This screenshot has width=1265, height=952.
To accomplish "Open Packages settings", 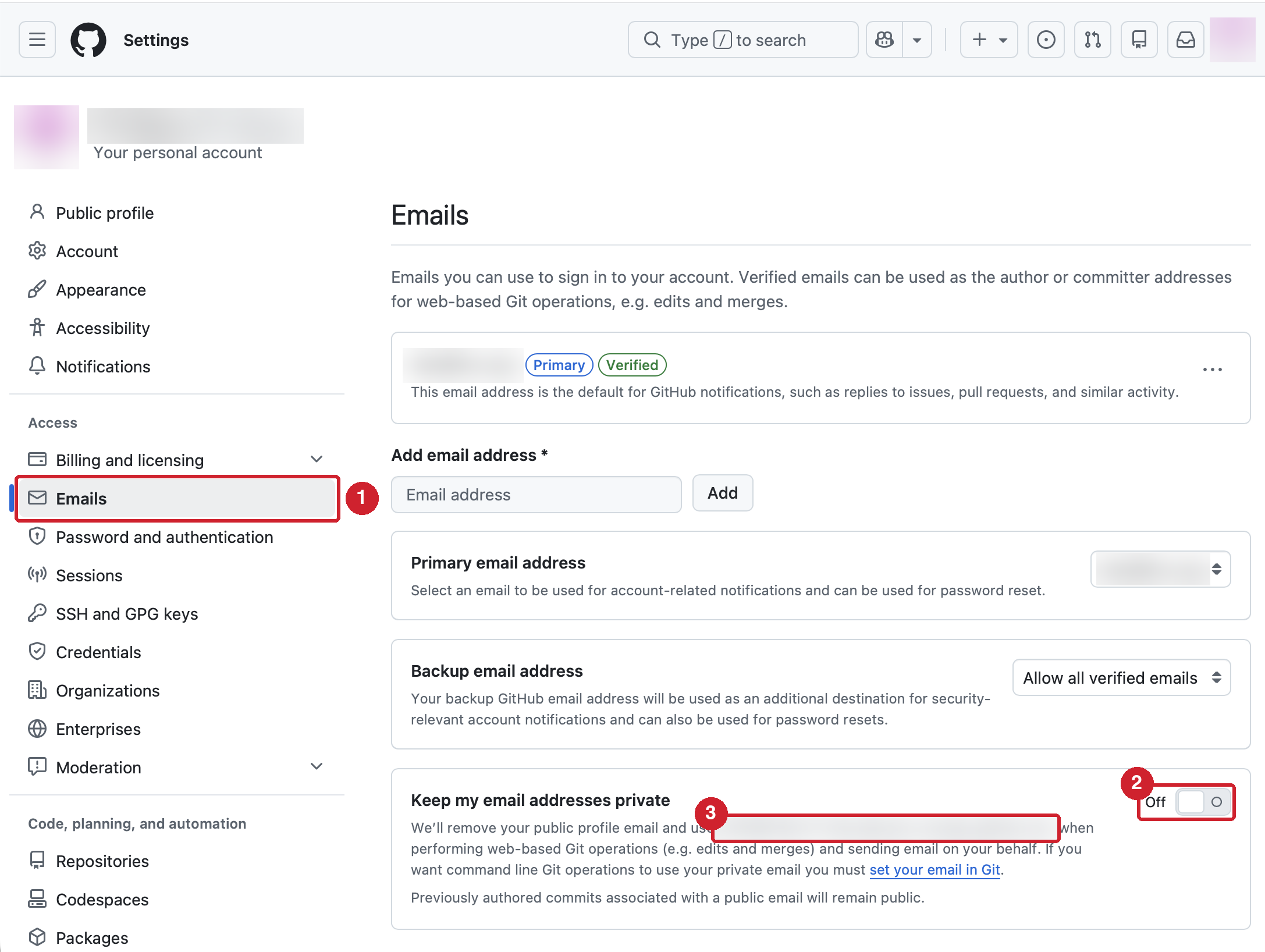I will (x=92, y=938).
